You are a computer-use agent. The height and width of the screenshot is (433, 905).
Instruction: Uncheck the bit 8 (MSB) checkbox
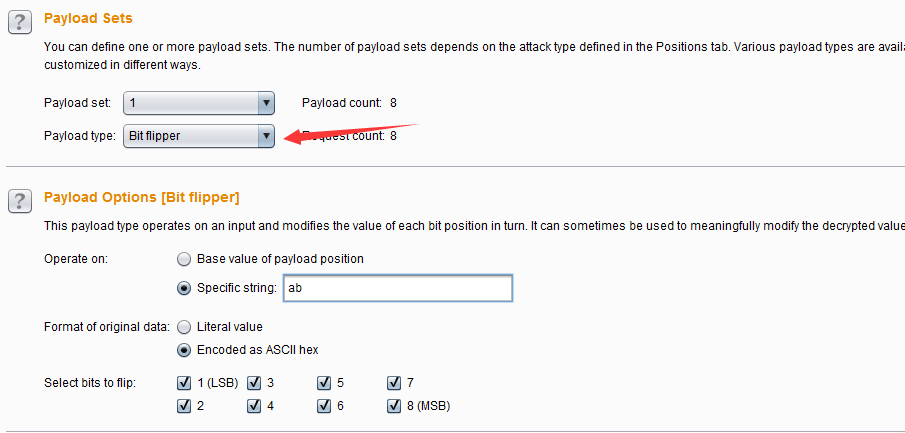pyautogui.click(x=394, y=406)
